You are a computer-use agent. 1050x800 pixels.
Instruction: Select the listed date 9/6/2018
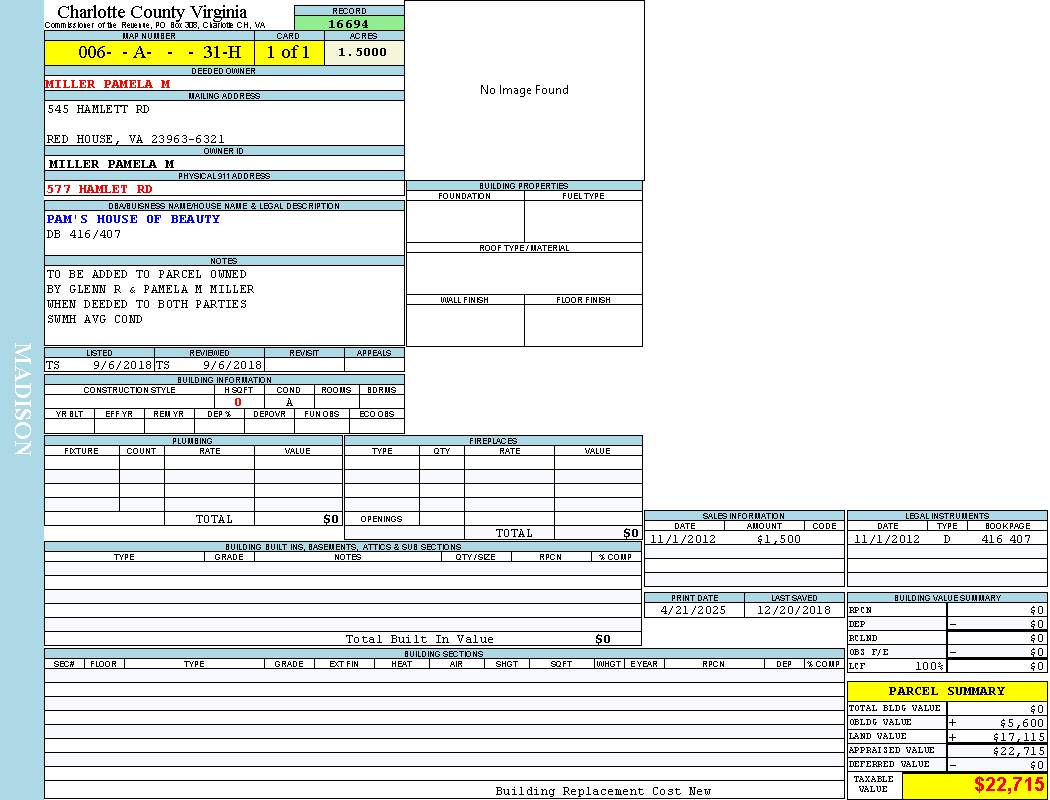pos(121,366)
